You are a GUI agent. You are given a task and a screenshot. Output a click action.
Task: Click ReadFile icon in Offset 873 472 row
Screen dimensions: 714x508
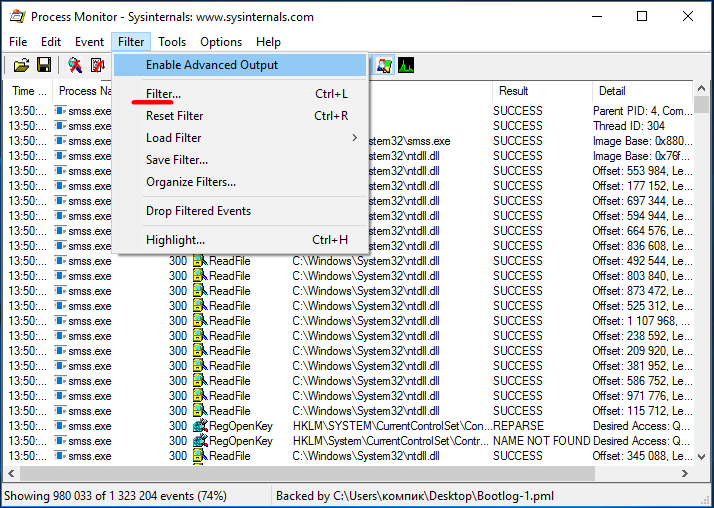tap(200, 291)
